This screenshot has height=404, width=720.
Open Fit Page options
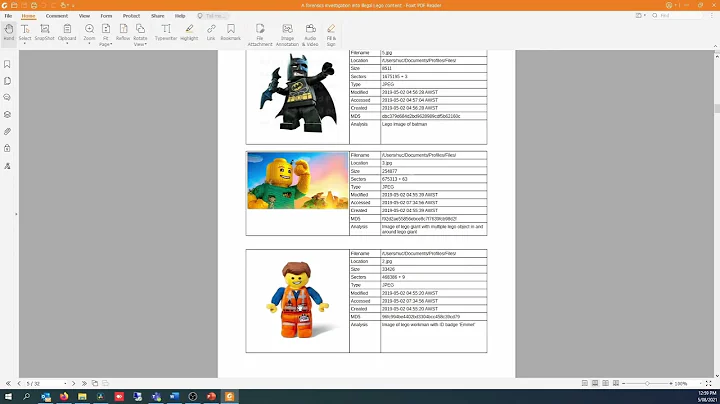click(106, 35)
